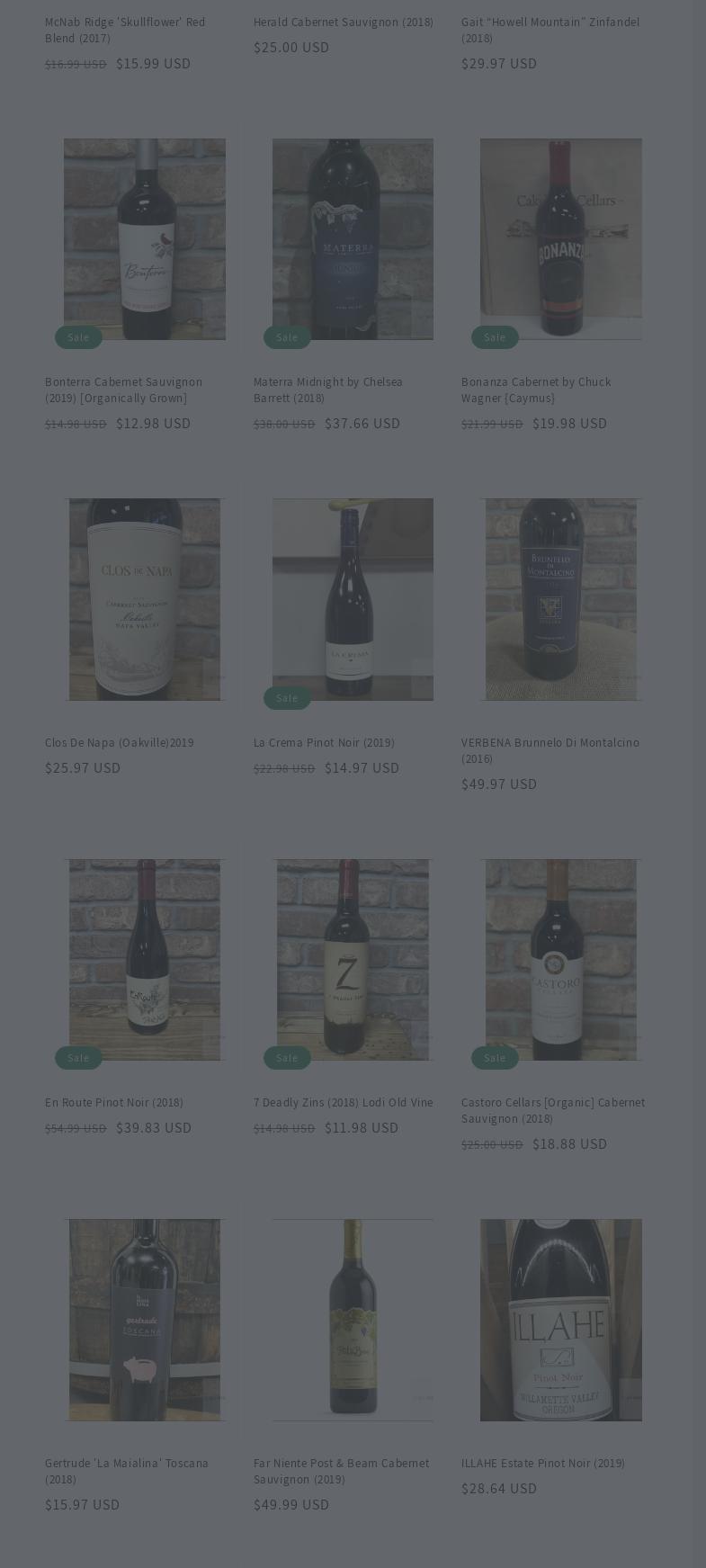The width and height of the screenshot is (706, 1568).
Task: Click the 7 Deadly Zins bottle photo
Action: tap(353, 959)
